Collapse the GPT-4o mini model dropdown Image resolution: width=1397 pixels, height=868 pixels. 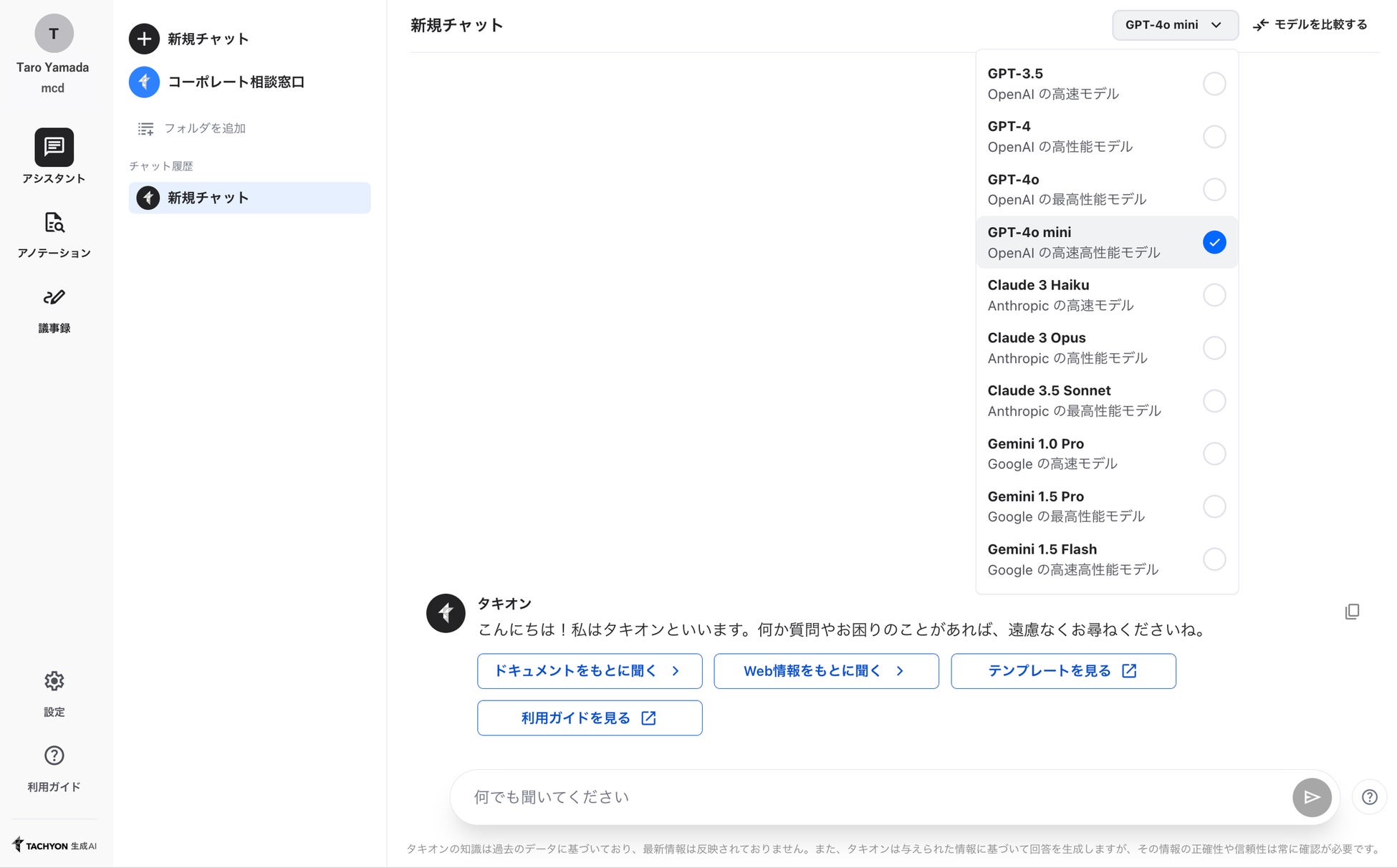[1174, 25]
